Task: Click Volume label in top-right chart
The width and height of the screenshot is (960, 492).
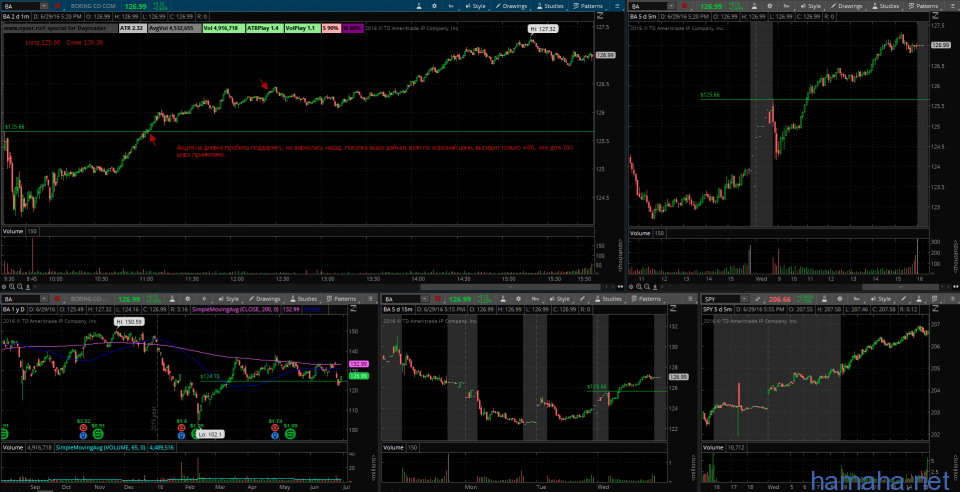Action: point(640,233)
